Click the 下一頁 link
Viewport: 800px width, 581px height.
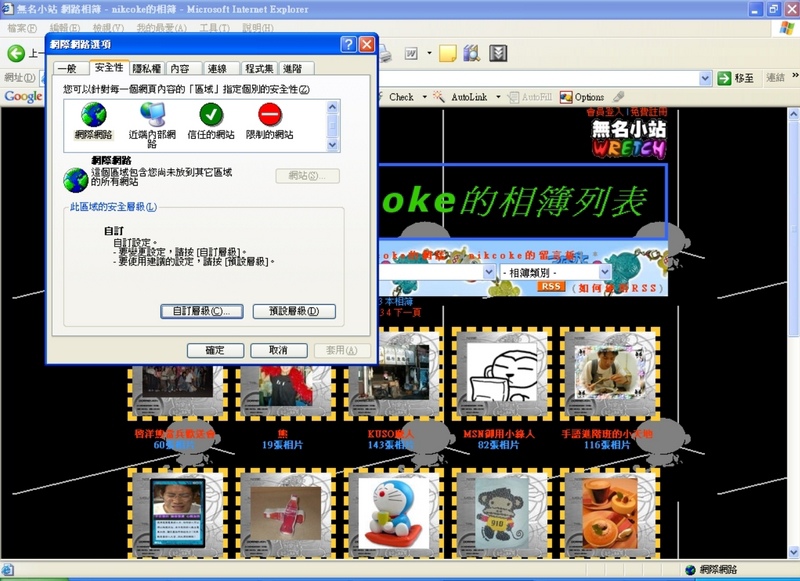(x=407, y=312)
